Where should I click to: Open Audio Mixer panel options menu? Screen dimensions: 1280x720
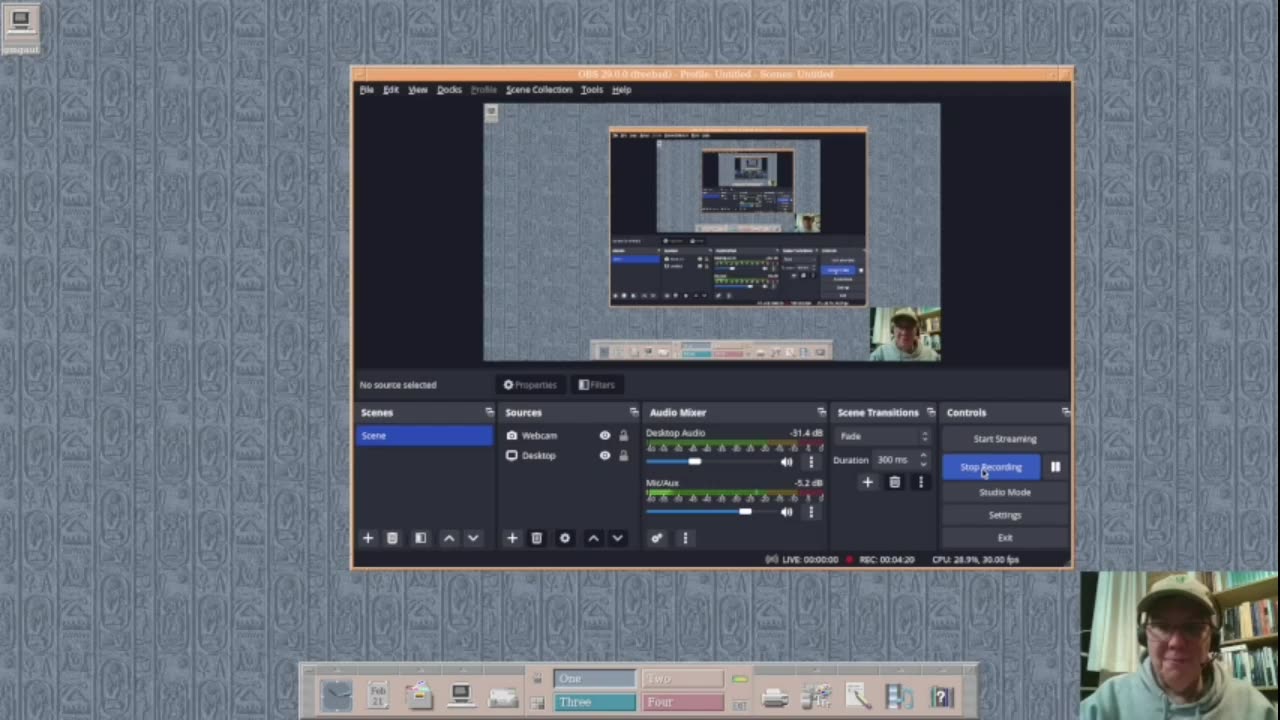coord(685,538)
